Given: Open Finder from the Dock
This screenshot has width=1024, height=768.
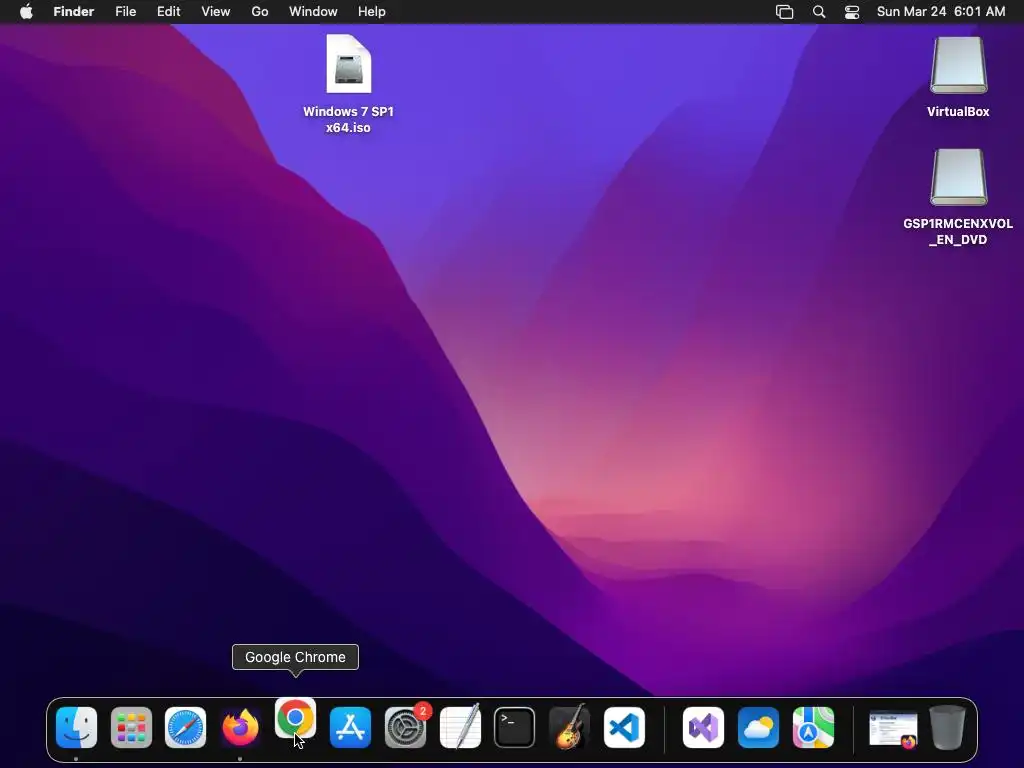Looking at the screenshot, I should [76, 728].
